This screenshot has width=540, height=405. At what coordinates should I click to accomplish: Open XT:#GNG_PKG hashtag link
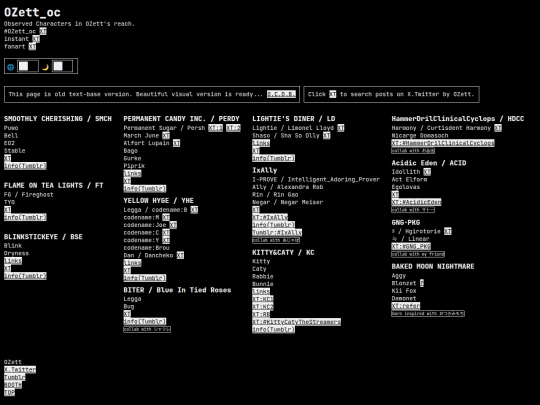411,246
